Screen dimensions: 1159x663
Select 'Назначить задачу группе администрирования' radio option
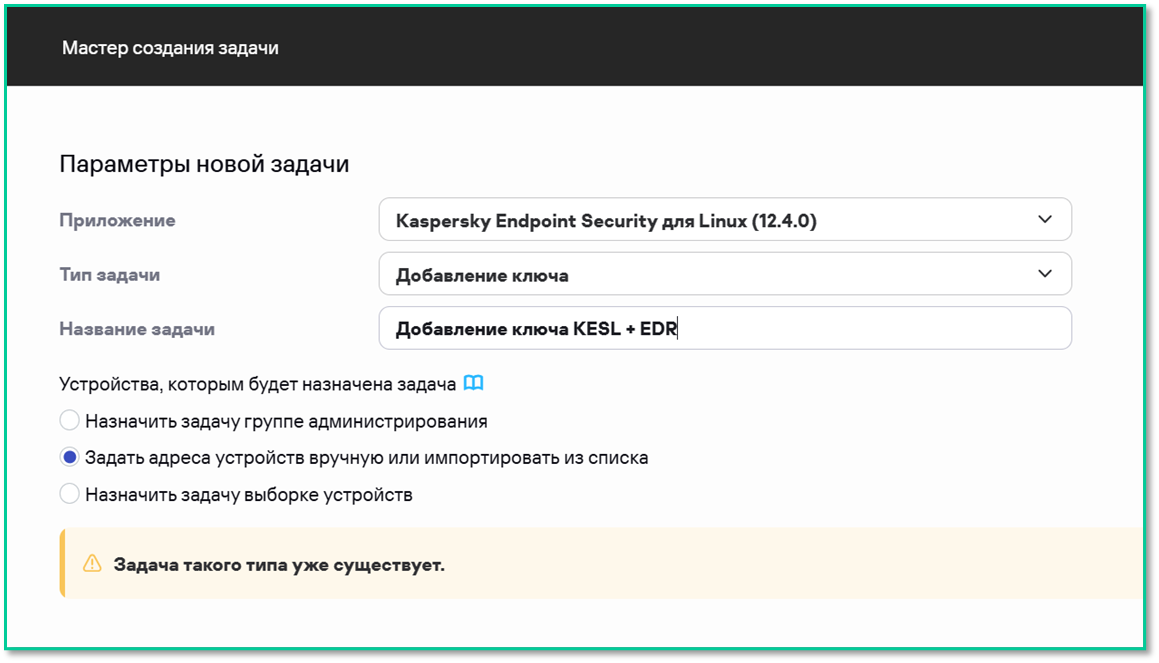[69, 421]
